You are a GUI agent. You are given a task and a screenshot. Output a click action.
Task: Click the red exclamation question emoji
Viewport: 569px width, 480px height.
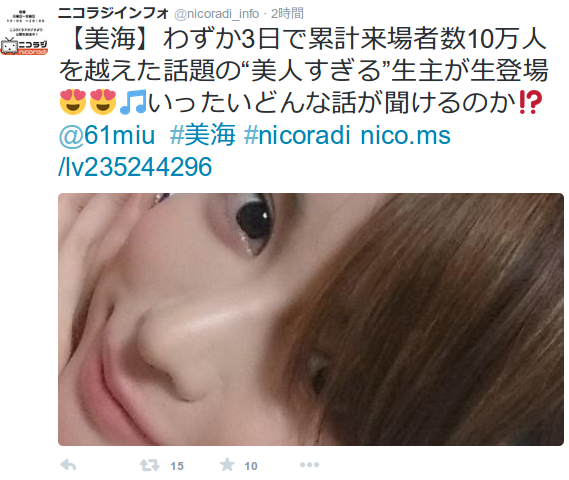[x=530, y=102]
